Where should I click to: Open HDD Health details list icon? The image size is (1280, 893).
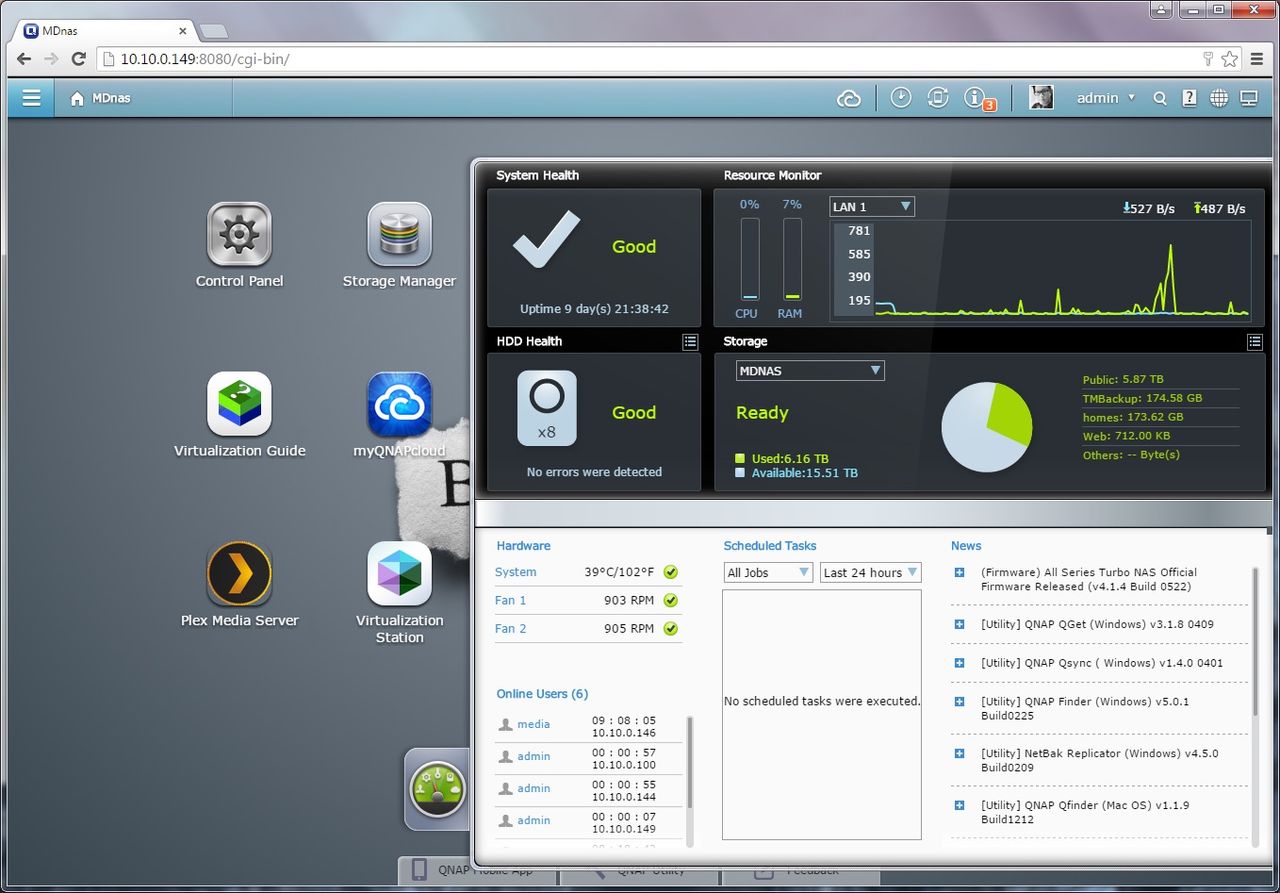690,342
